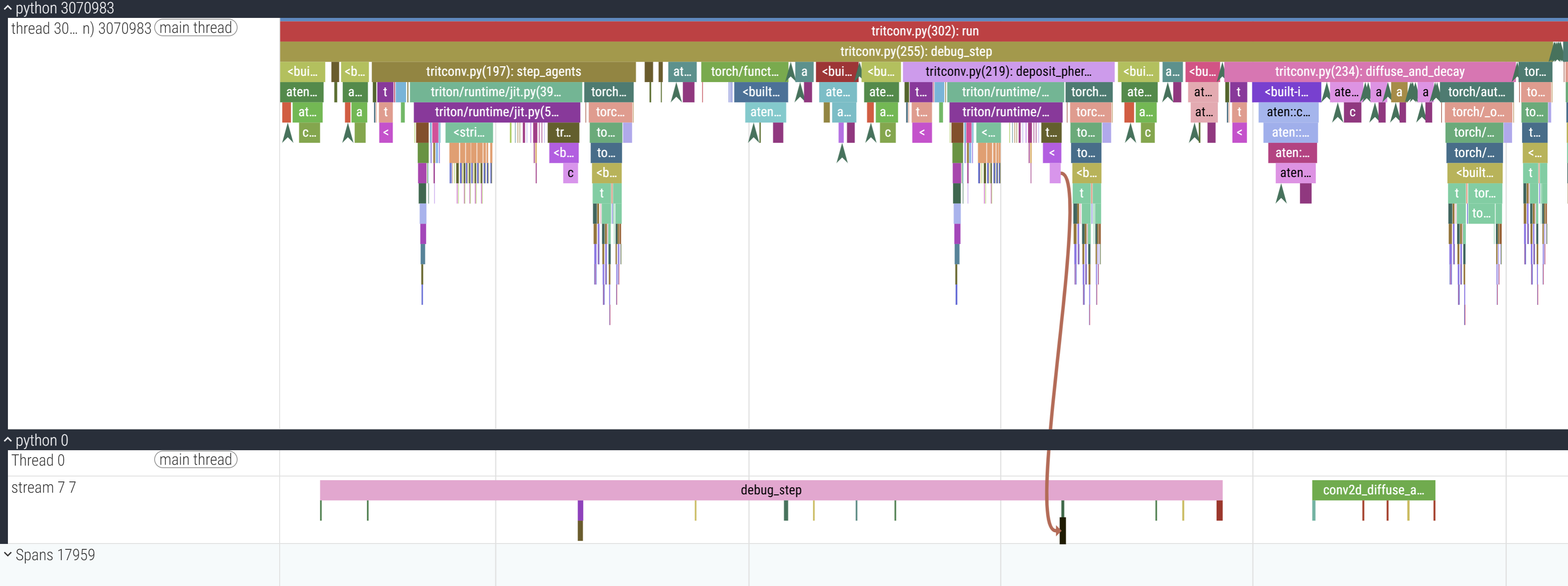Collapse the python 0 process group
The image size is (1568, 586).
(x=8, y=439)
